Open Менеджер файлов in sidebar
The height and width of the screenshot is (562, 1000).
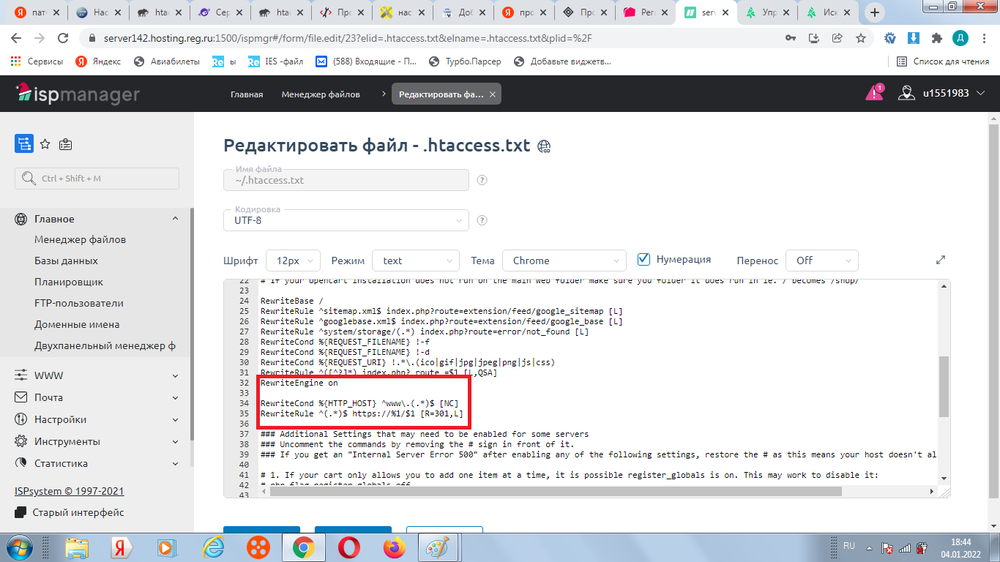tap(80, 240)
